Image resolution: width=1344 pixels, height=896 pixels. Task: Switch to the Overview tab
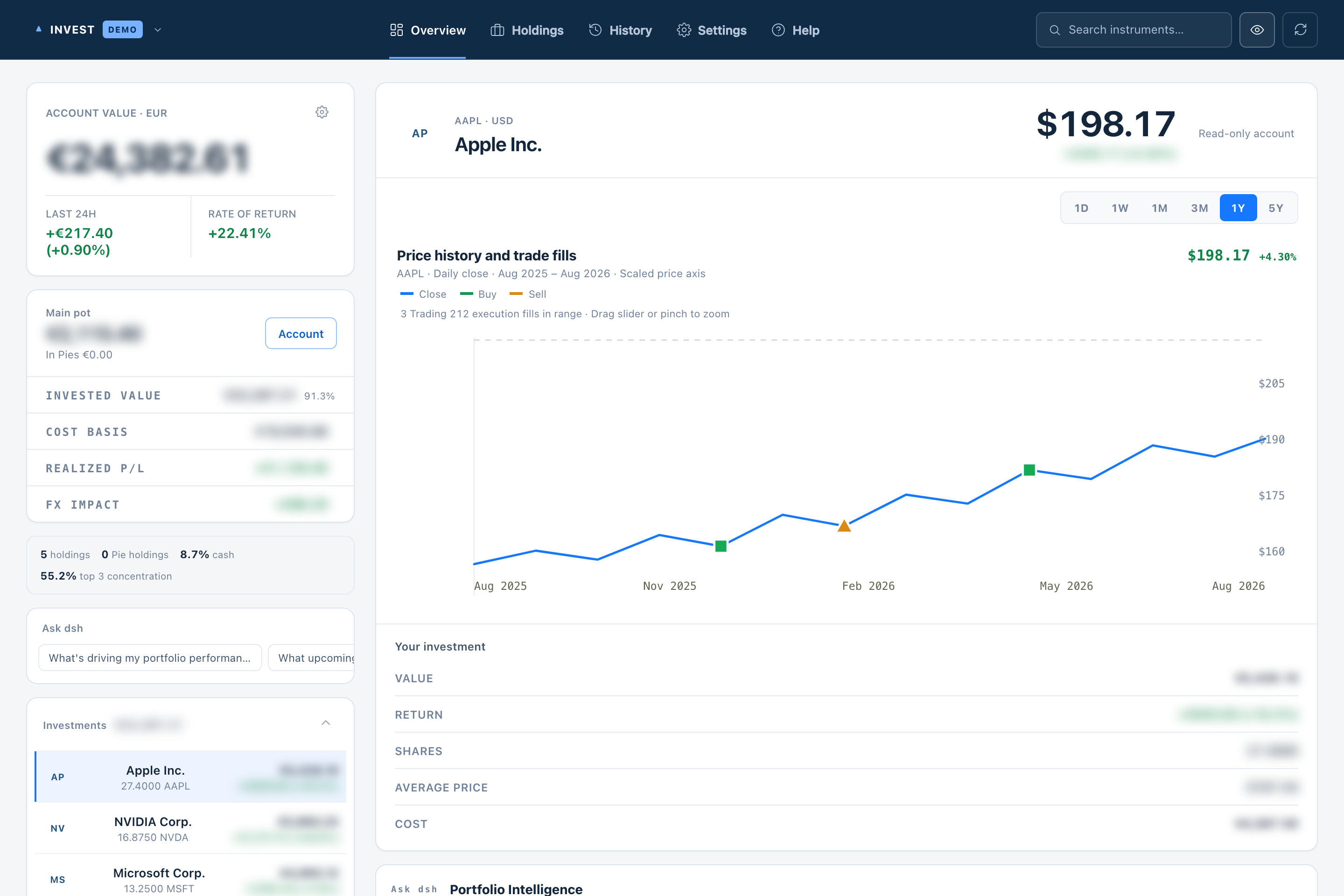point(427,30)
